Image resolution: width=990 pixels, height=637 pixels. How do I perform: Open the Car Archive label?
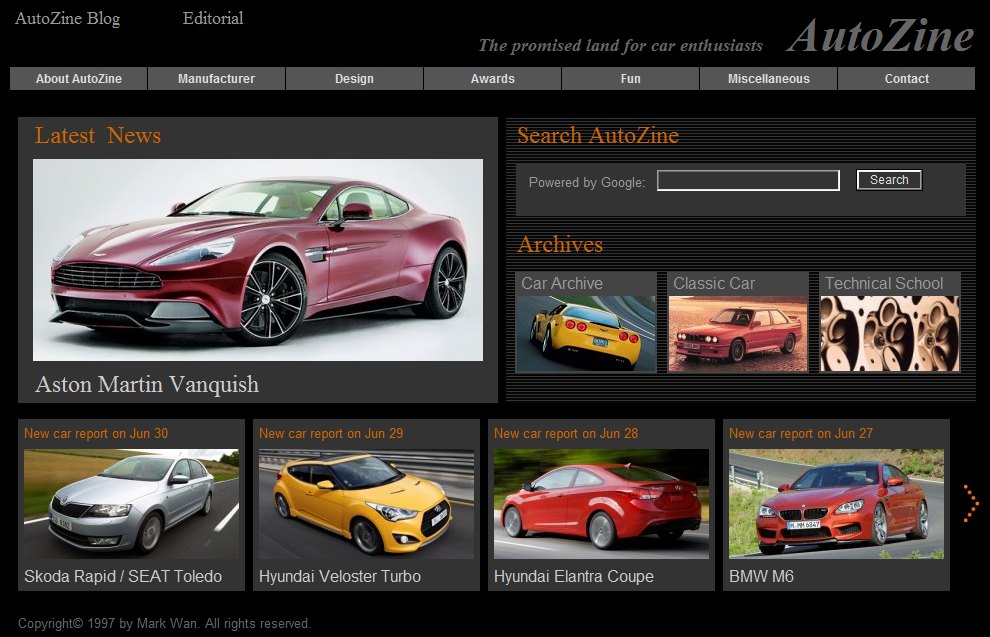click(x=562, y=283)
